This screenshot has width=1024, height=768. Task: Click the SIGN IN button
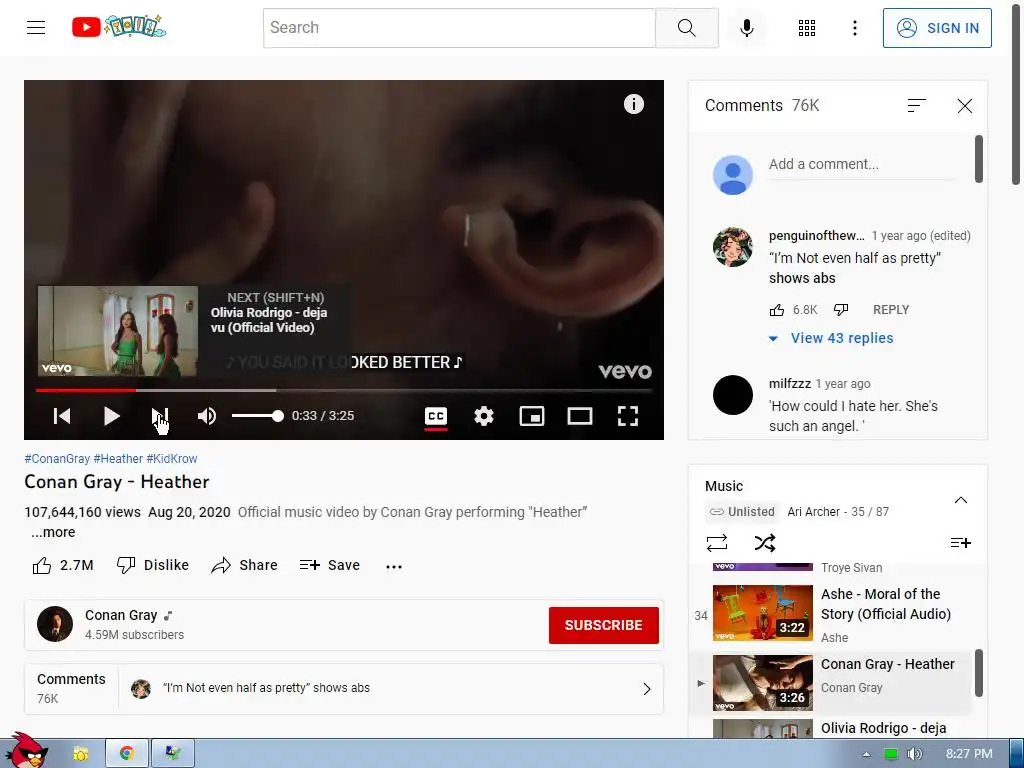pyautogui.click(x=936, y=28)
